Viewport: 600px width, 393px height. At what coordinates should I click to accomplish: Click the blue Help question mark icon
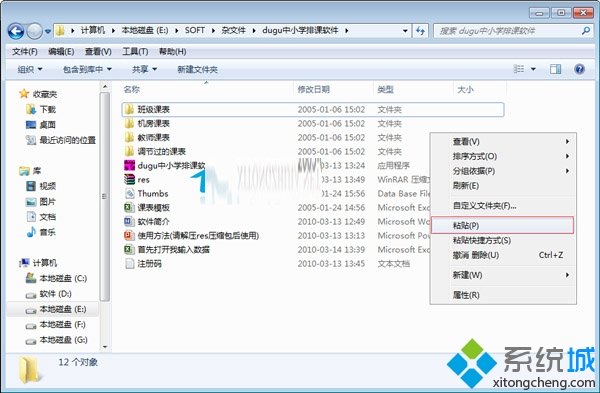pyautogui.click(x=579, y=69)
